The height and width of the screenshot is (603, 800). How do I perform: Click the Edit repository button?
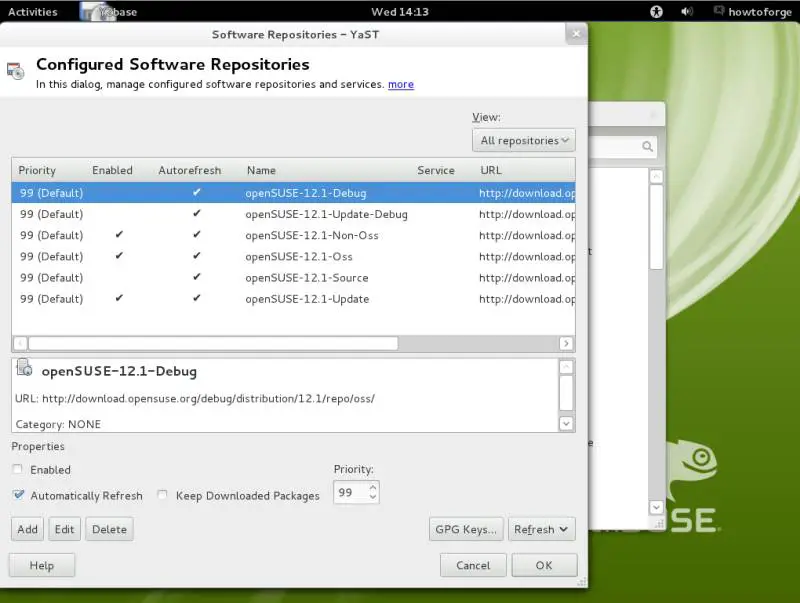click(64, 530)
